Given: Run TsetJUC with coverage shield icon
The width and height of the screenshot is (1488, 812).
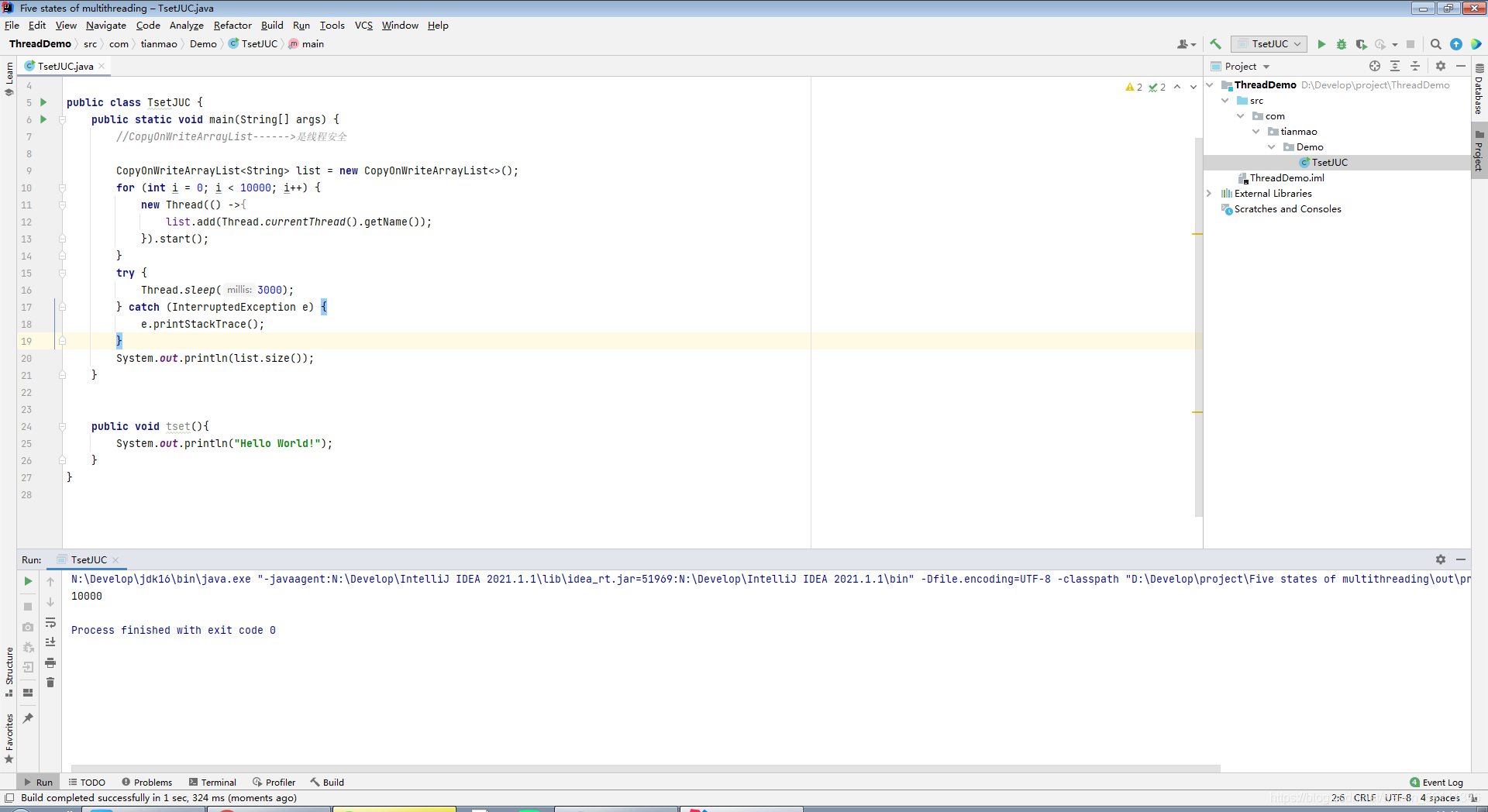Looking at the screenshot, I should pos(1362,44).
